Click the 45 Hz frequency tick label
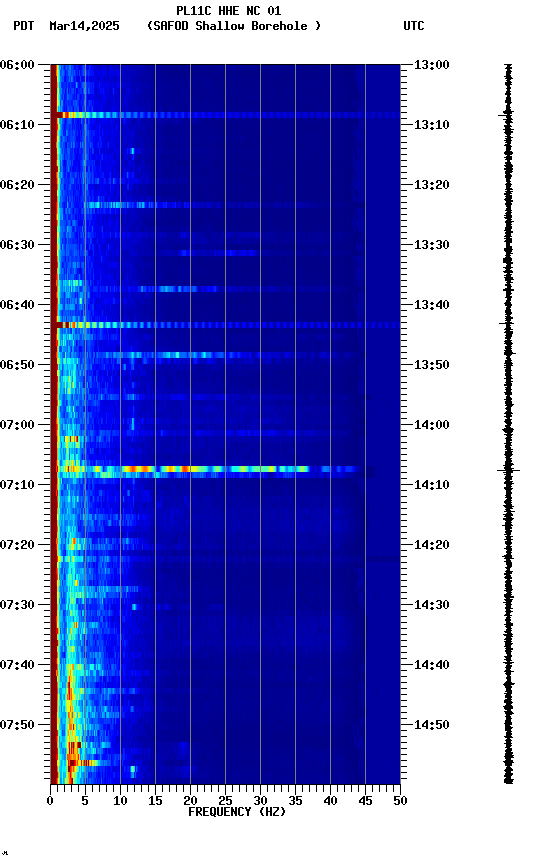Screen dimensions: 552x864 click(365, 801)
